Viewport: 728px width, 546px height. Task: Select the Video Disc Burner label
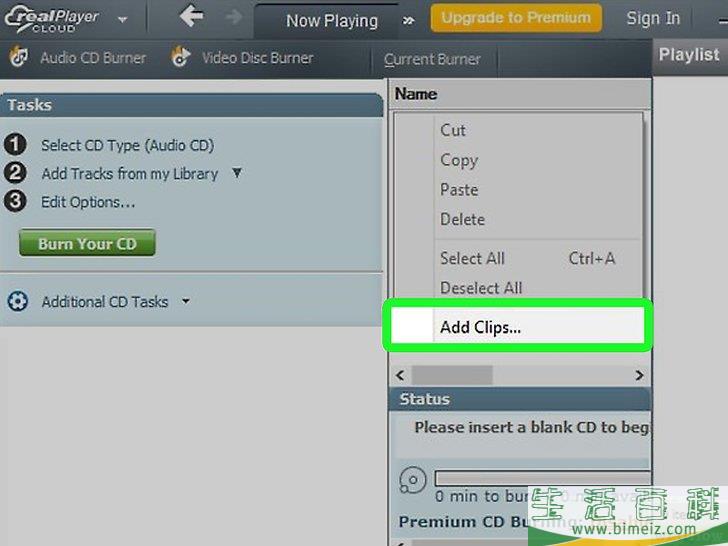[x=257, y=58]
